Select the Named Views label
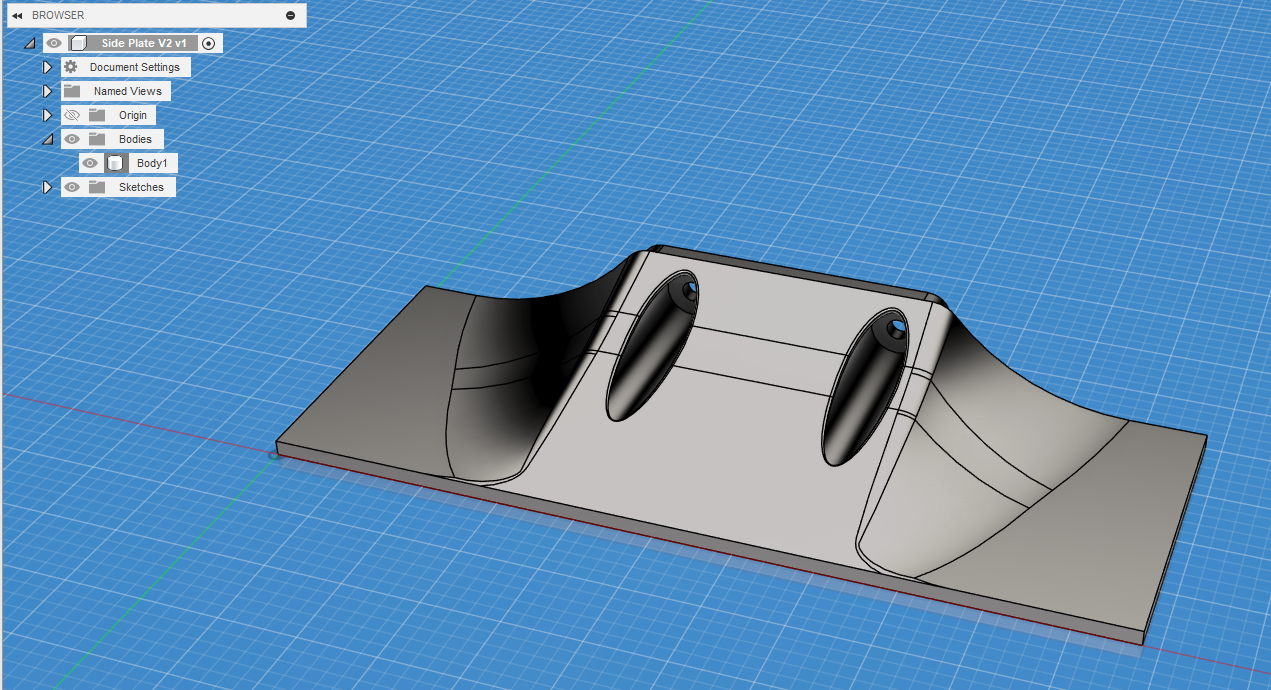 coord(128,91)
